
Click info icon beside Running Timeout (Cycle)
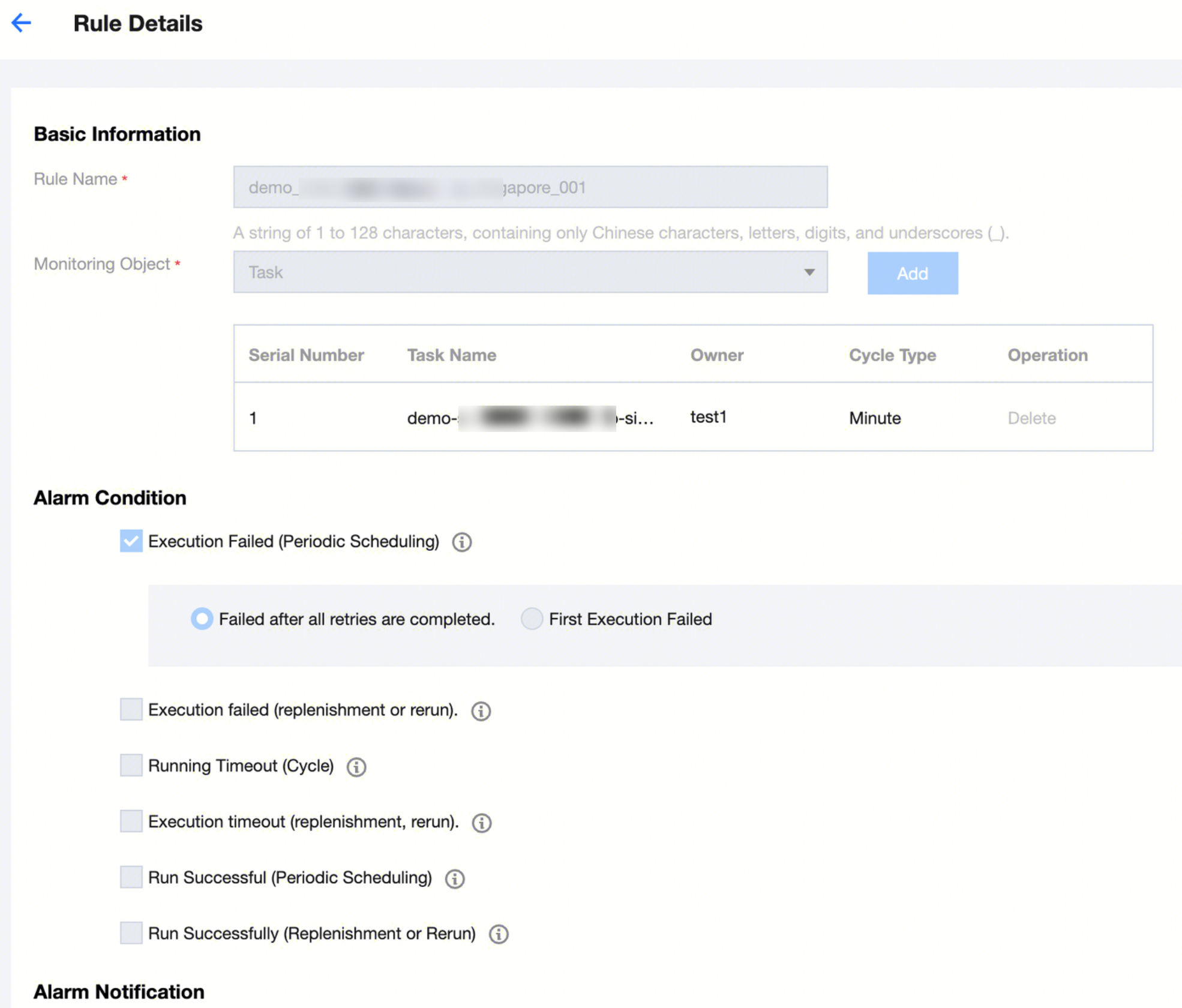[x=356, y=767]
